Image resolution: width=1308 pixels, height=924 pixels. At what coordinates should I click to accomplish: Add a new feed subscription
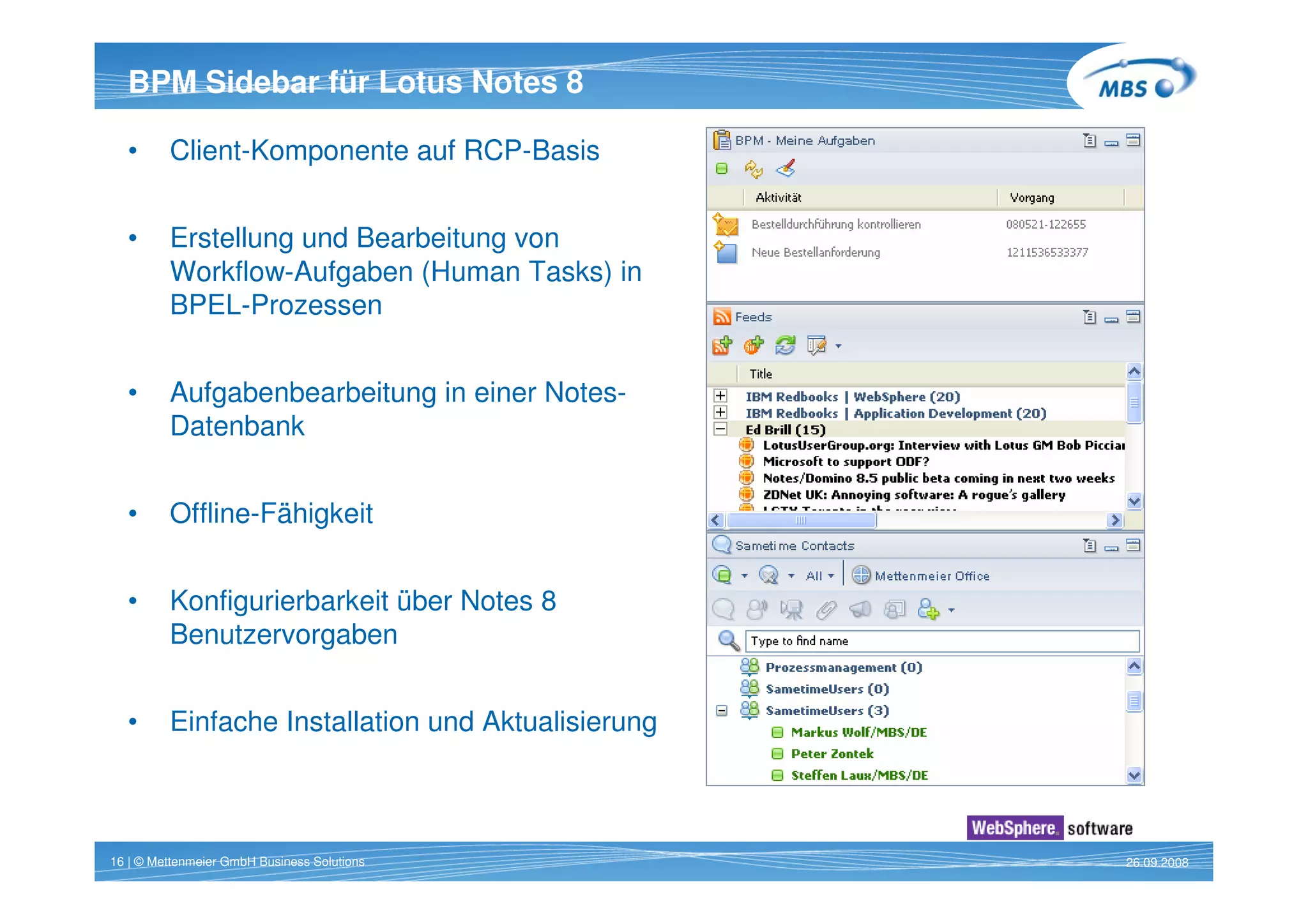pos(722,345)
